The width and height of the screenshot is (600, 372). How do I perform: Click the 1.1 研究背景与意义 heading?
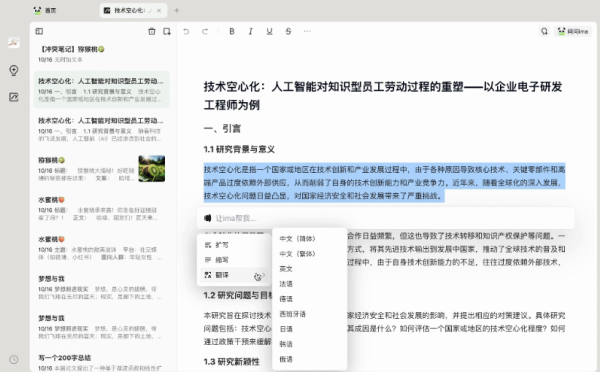tap(239, 149)
